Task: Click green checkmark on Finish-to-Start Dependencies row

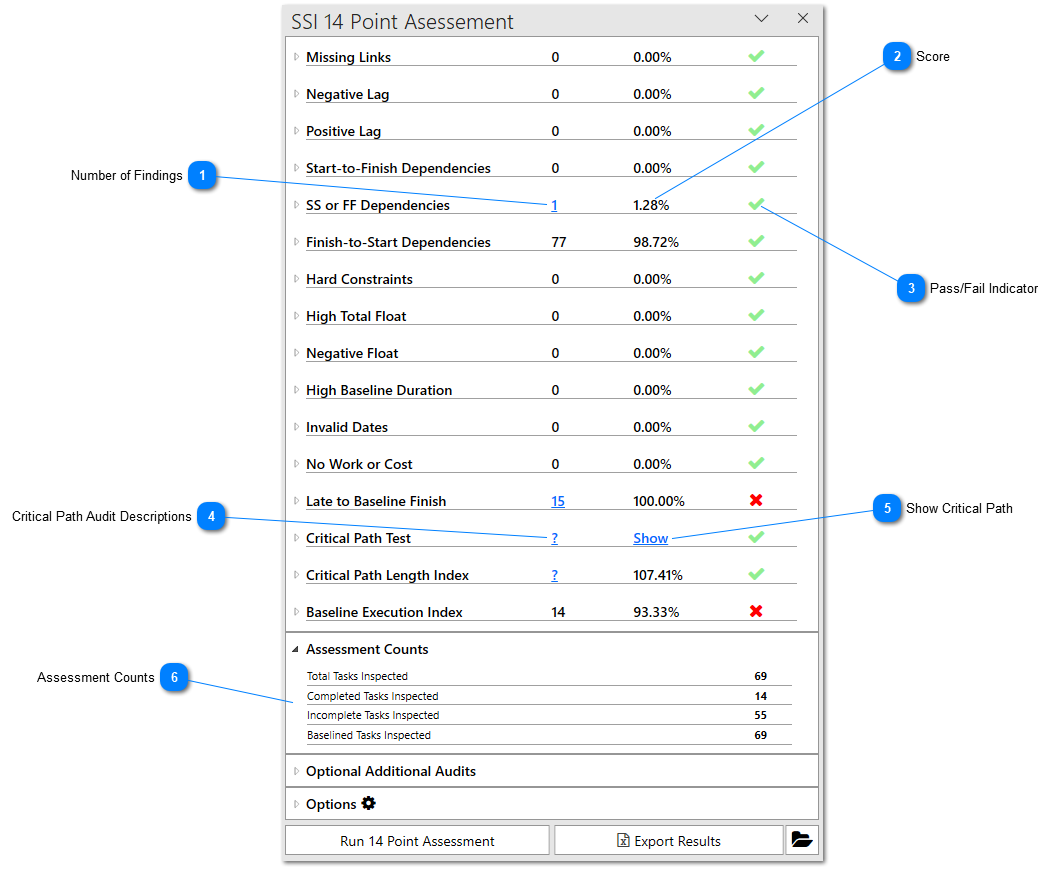Action: point(756,241)
